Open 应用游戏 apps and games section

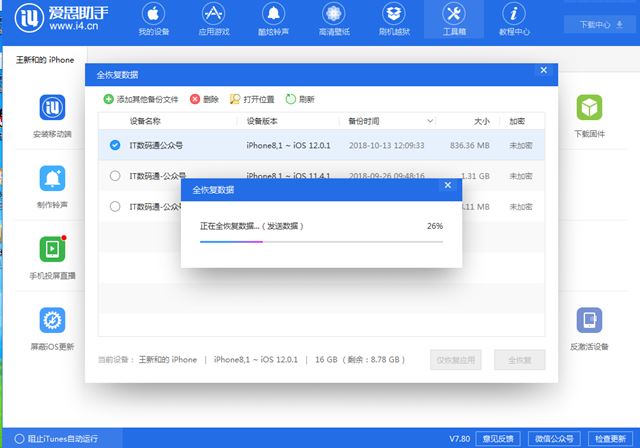(214, 19)
